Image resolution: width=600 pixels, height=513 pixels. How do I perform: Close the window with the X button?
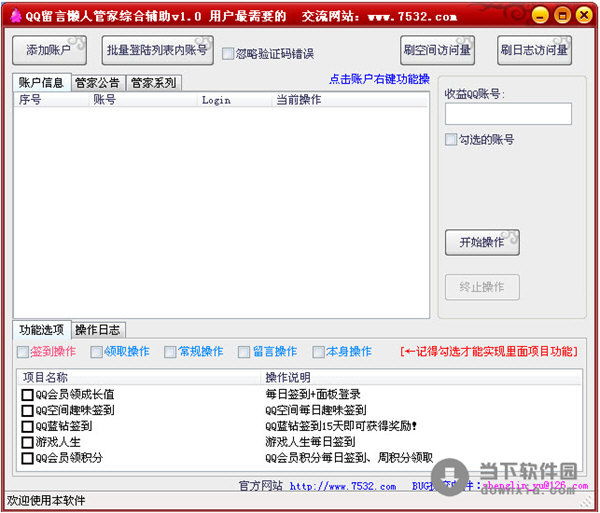tap(584, 16)
